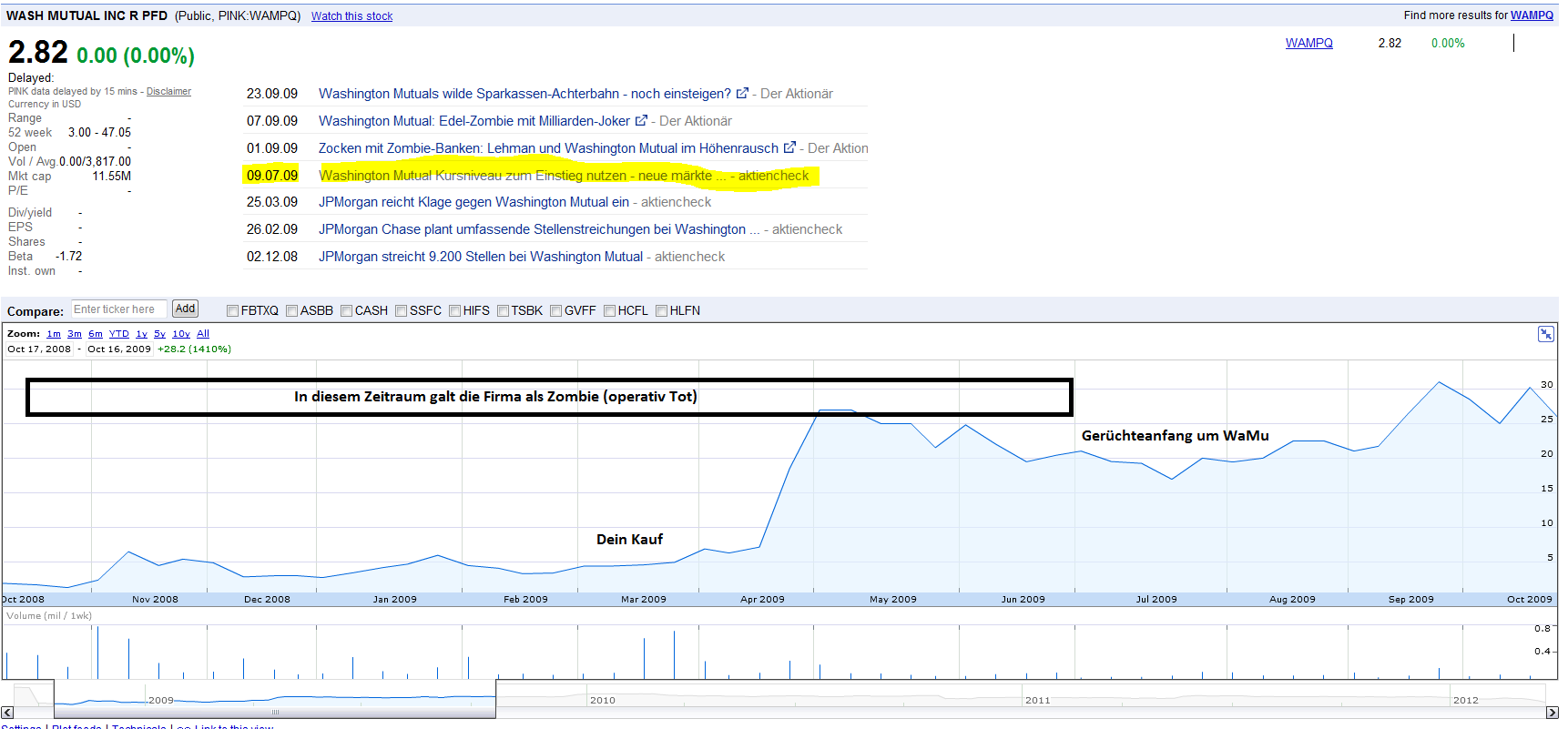This screenshot has width=1568, height=729.
Task: Check the HCFL compare box
Action: tap(609, 310)
